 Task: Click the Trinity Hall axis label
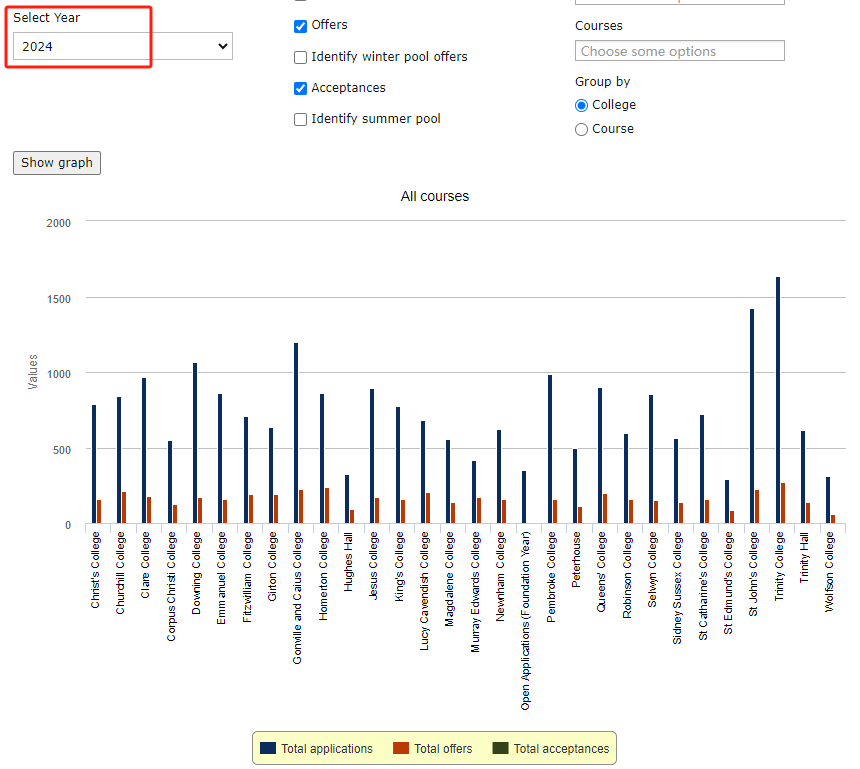coord(804,558)
